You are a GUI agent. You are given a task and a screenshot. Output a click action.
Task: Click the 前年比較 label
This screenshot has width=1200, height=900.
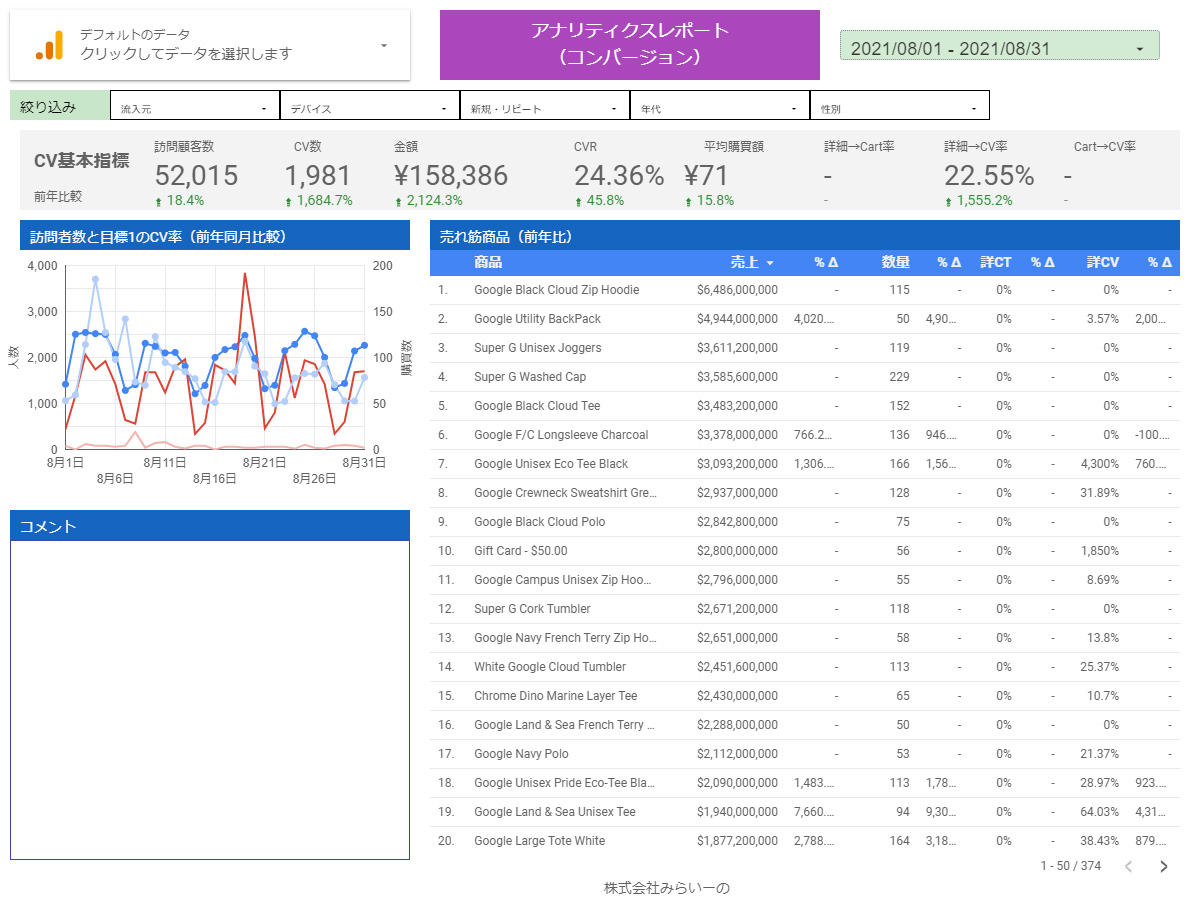(x=58, y=197)
